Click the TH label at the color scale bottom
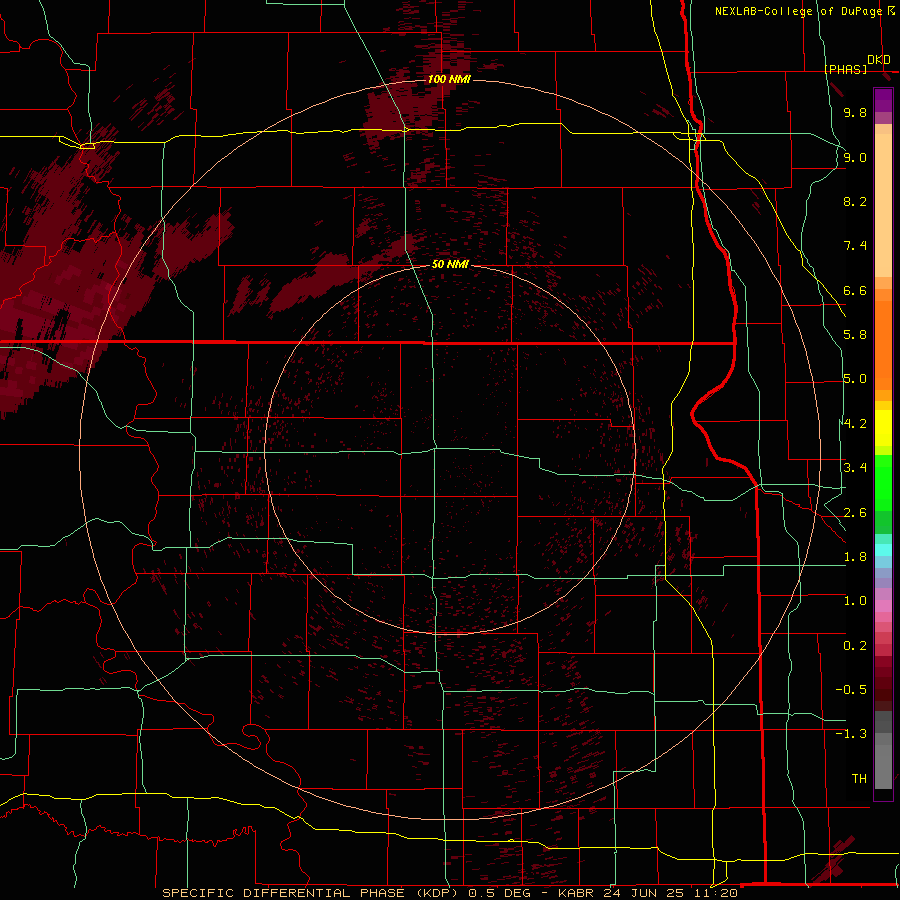Image resolution: width=900 pixels, height=900 pixels. click(859, 779)
